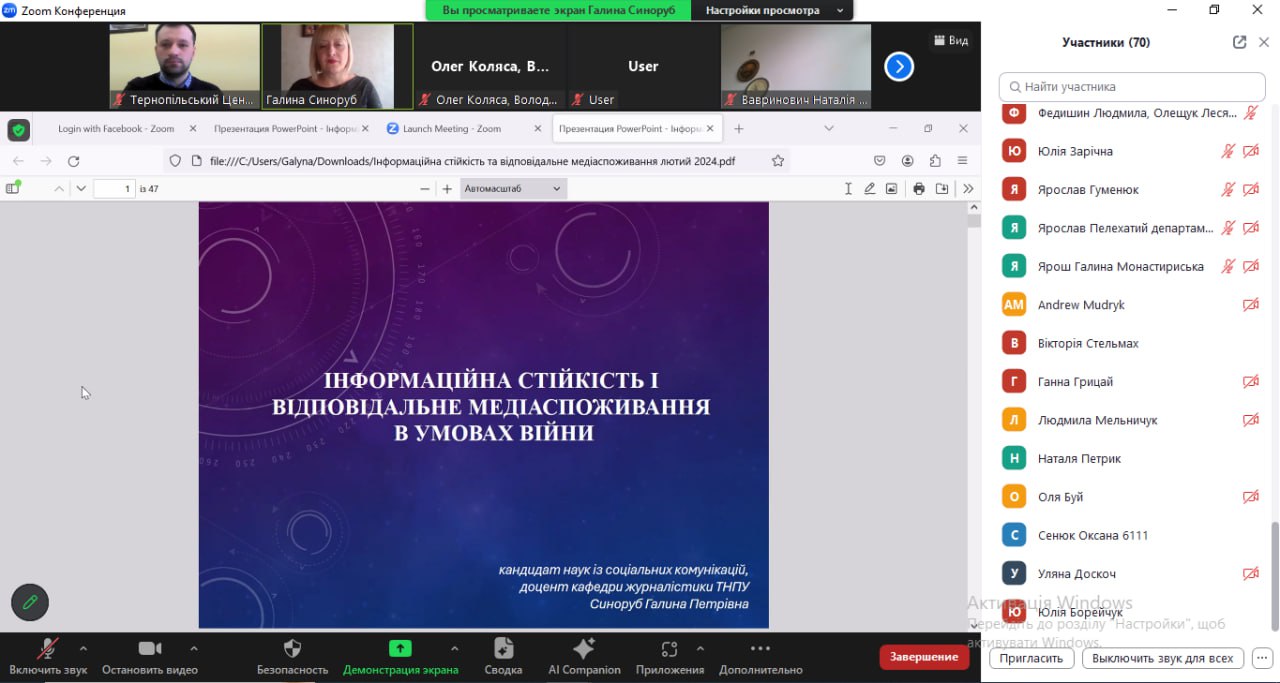The width and height of the screenshot is (1280, 683).
Task: Open the Приложения apps icon
Action: pyautogui.click(x=669, y=648)
